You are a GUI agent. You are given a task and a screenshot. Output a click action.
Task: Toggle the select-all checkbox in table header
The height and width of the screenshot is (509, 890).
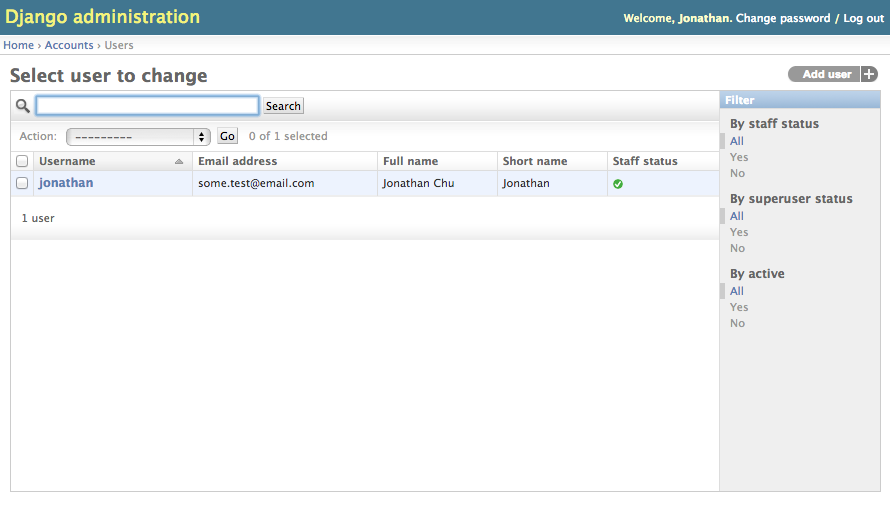coord(22,161)
